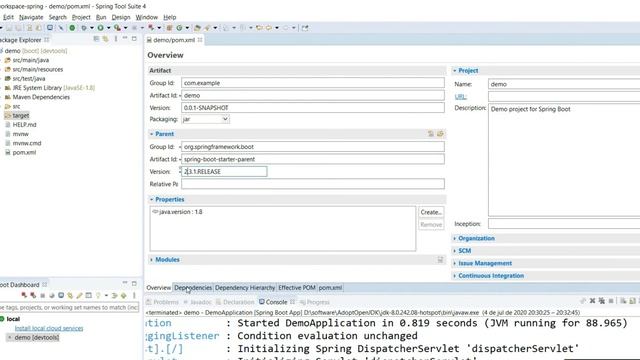Switch to the Effective POM tab

pyautogui.click(x=297, y=288)
